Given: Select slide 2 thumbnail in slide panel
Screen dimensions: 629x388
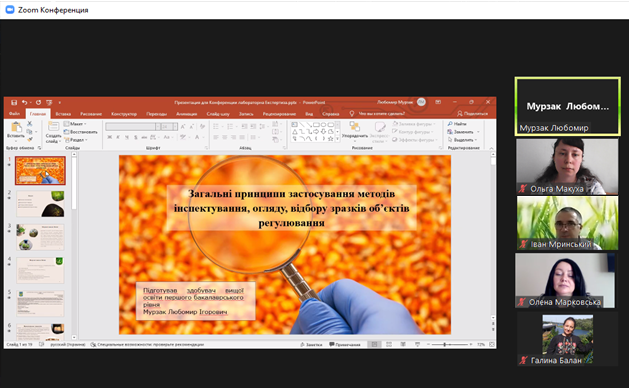Looking at the screenshot, I should [40, 204].
